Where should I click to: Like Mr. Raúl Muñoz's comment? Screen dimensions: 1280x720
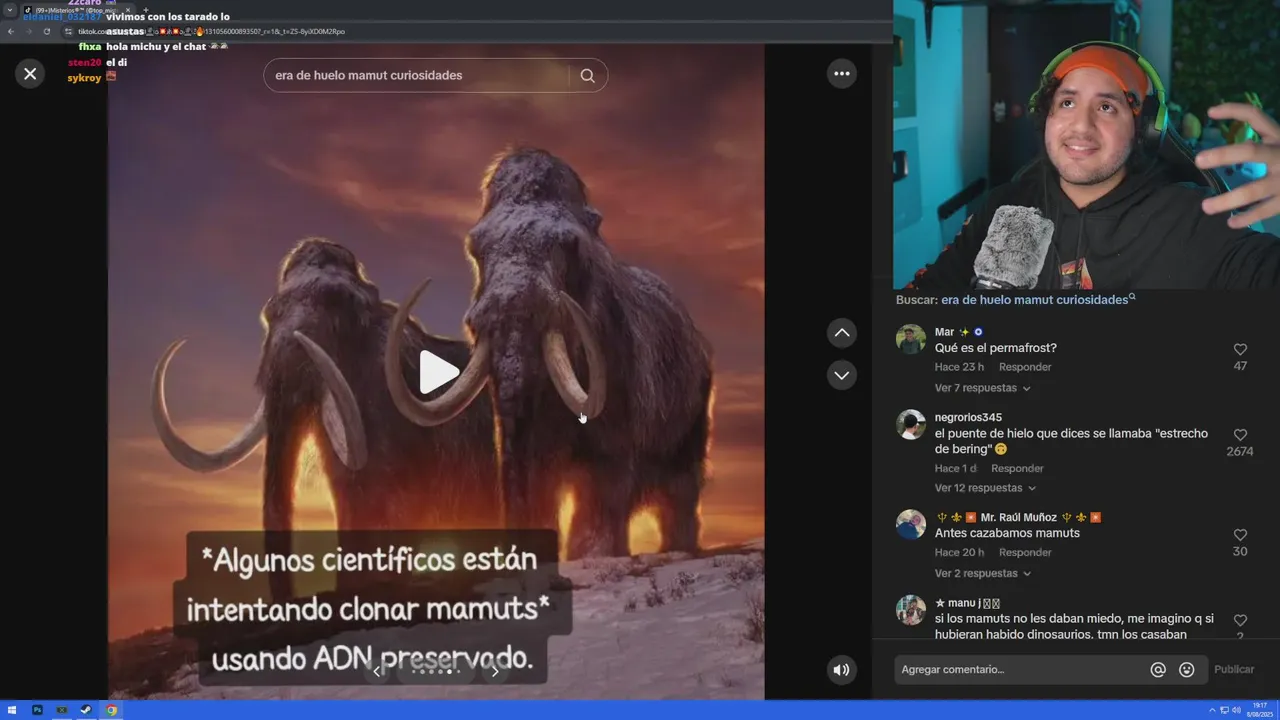click(1240, 535)
